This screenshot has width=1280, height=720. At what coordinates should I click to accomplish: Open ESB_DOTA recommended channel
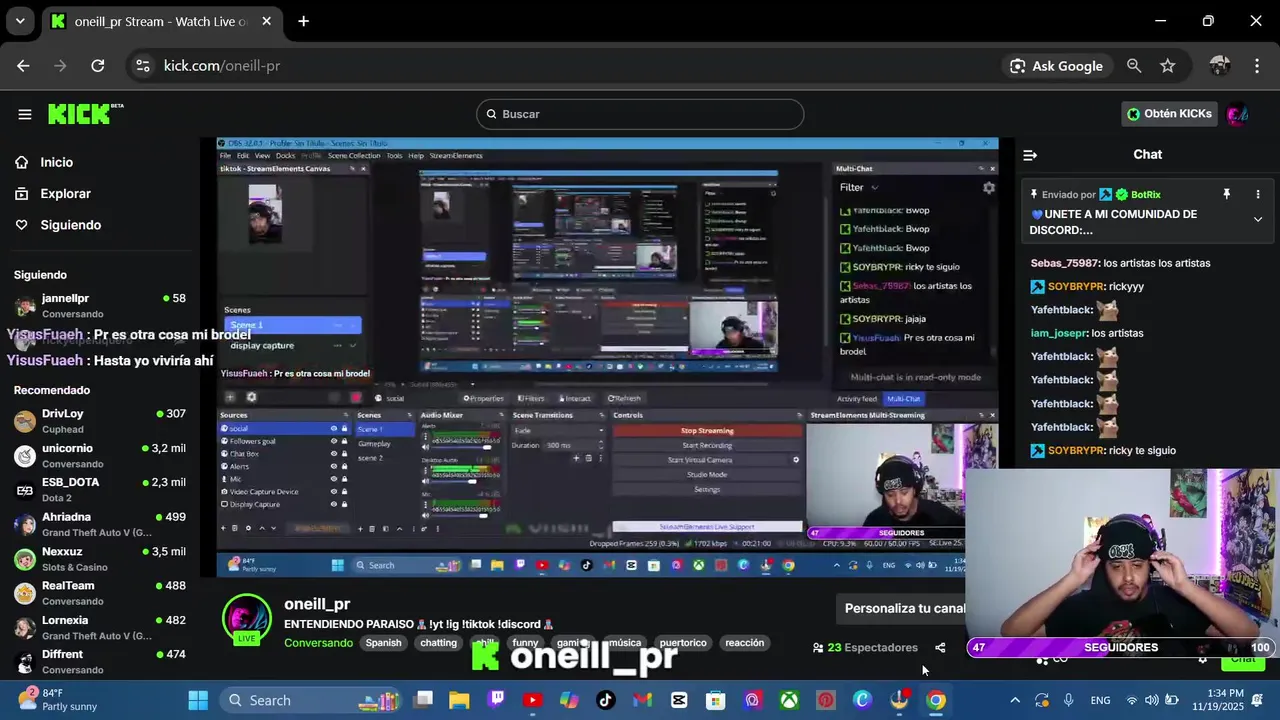[x=100, y=490]
